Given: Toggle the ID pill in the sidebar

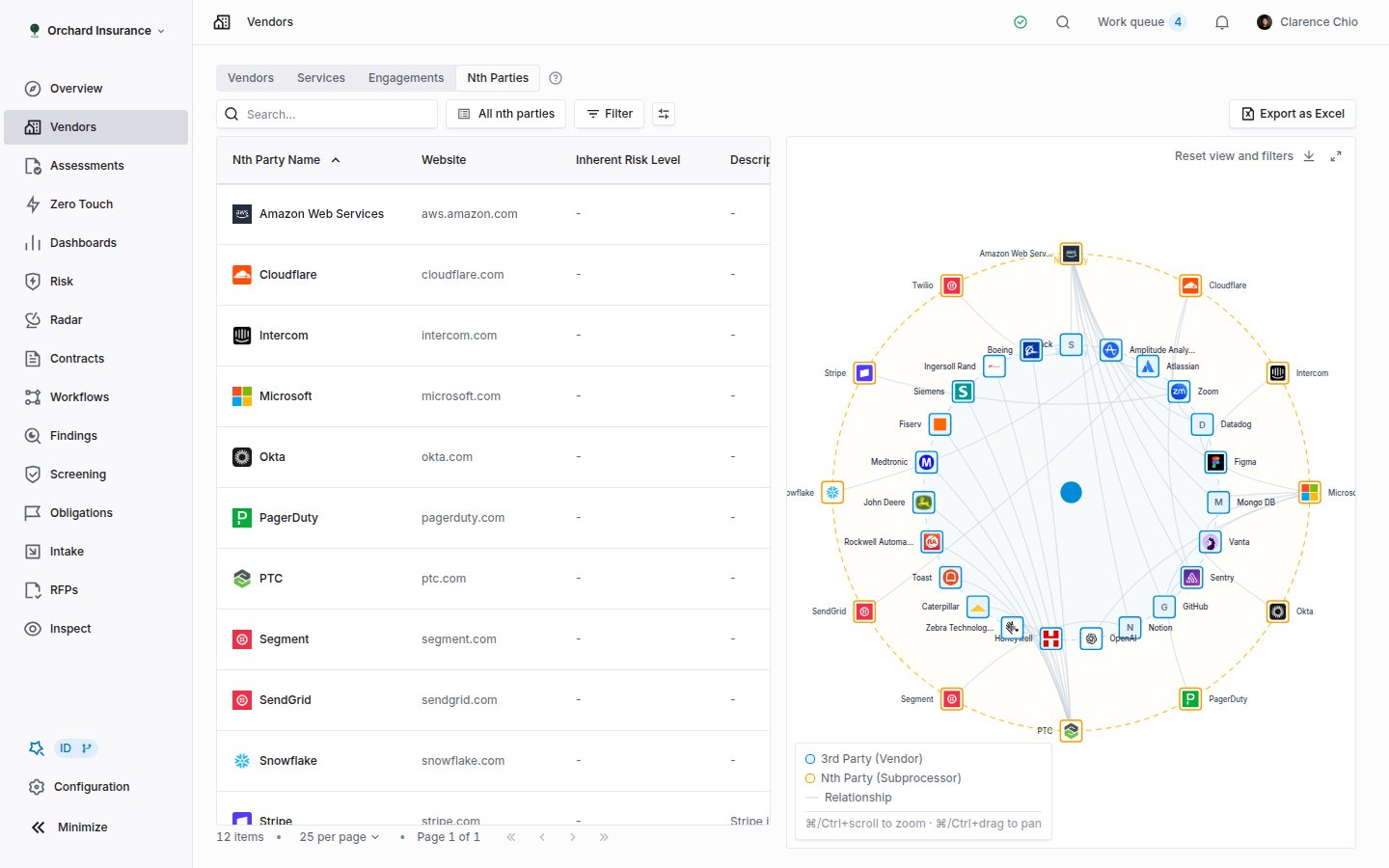Looking at the screenshot, I should (76, 748).
